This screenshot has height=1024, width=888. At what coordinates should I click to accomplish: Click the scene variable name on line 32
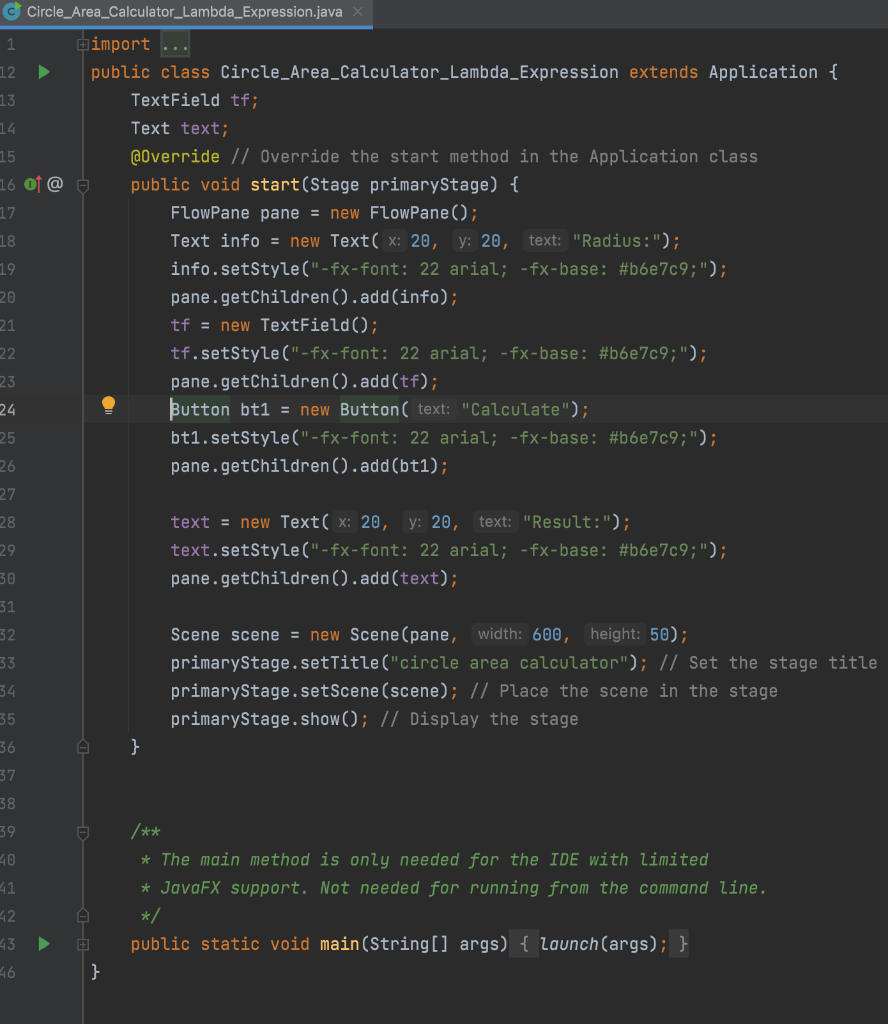[x=255, y=635]
